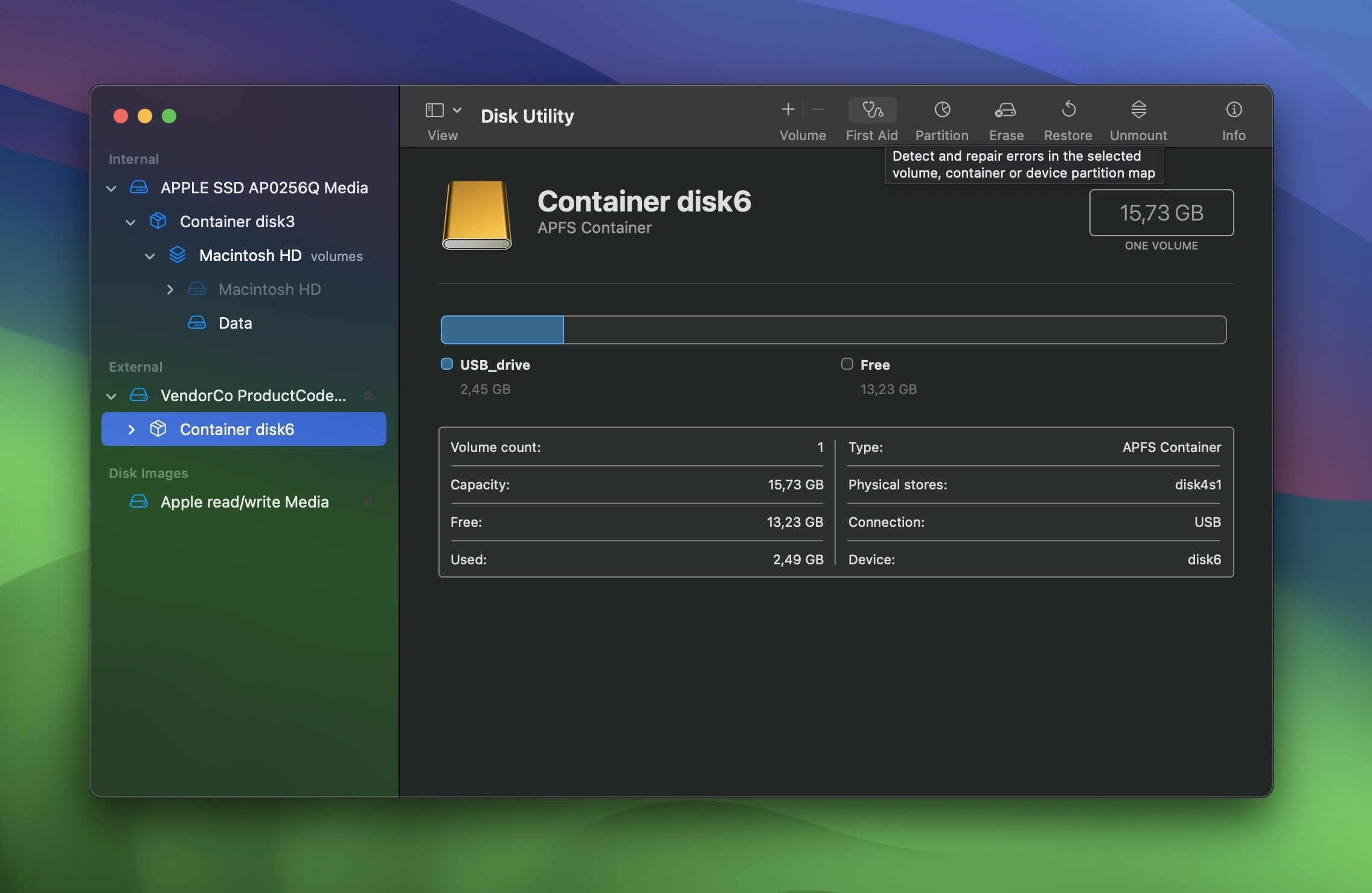Viewport: 1372px width, 893px height.
Task: Select the Data volume row
Action: click(x=244, y=323)
